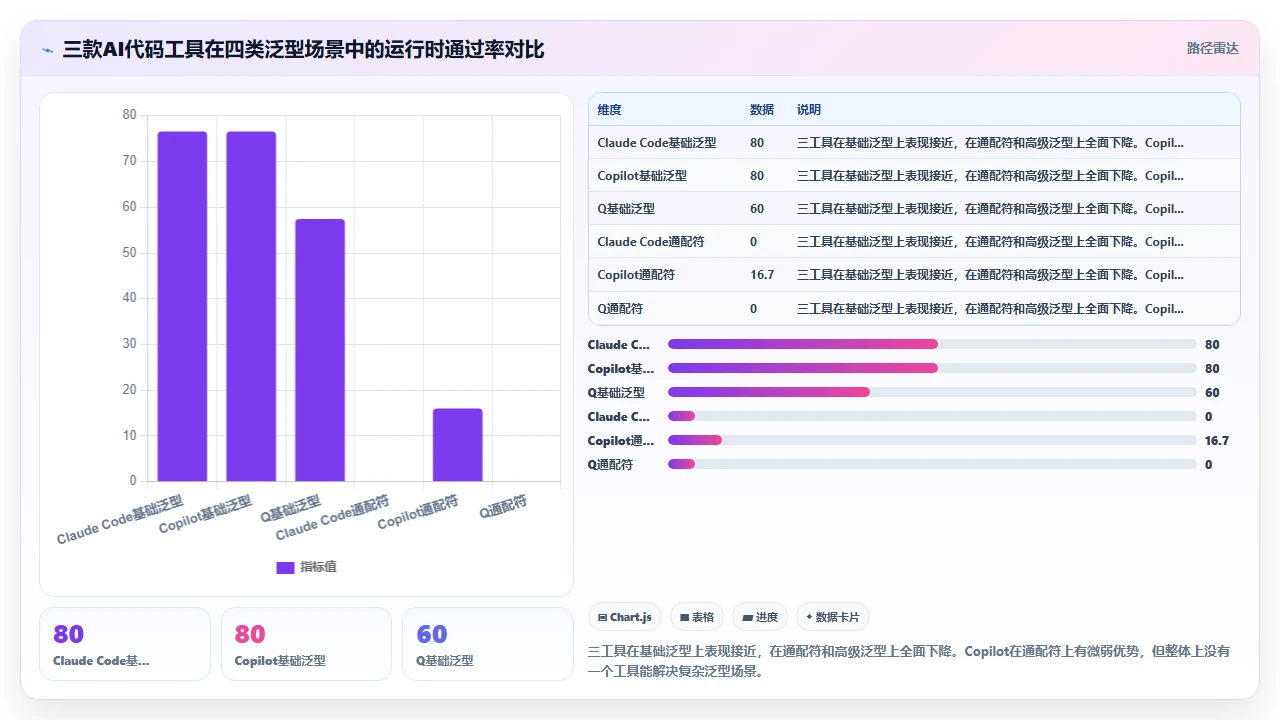This screenshot has height=720, width=1280.
Task: Click the Copilot通配符 x-axis label
Action: 418,512
